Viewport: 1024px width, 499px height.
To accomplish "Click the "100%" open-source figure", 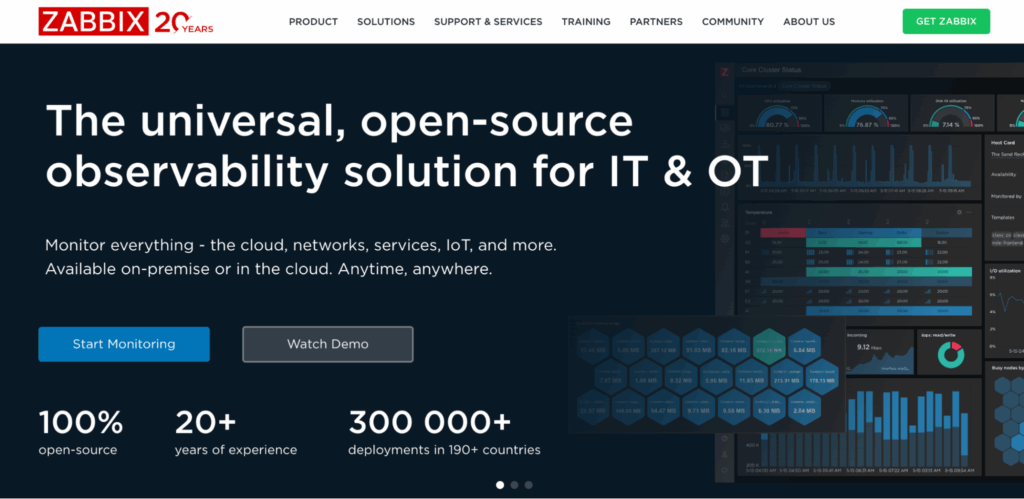I will tap(81, 423).
